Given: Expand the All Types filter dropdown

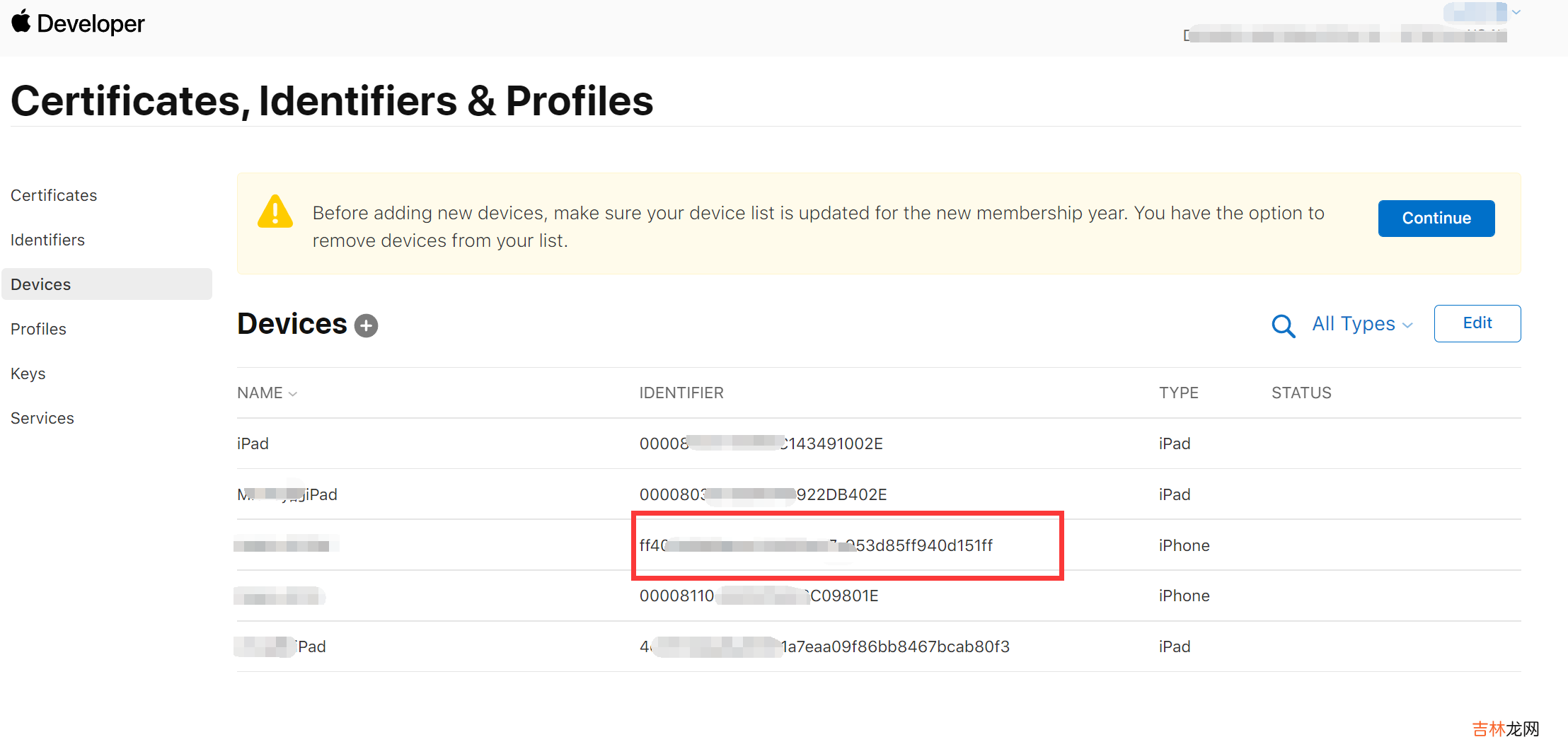Looking at the screenshot, I should [x=1362, y=324].
